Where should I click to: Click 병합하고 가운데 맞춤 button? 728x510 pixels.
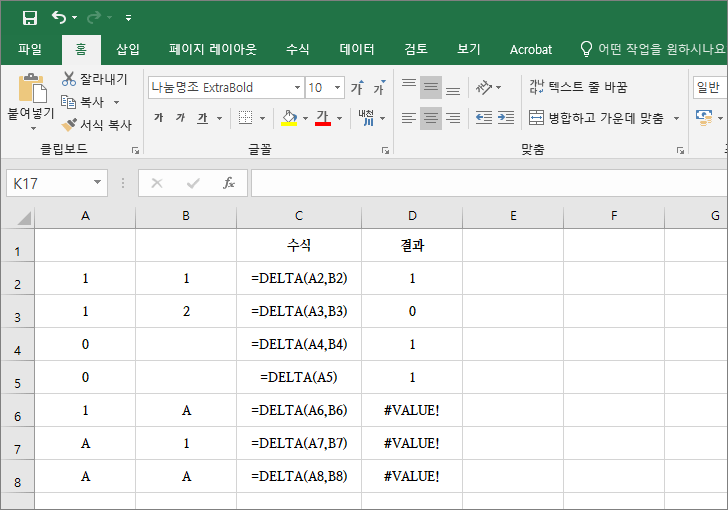pos(597,118)
